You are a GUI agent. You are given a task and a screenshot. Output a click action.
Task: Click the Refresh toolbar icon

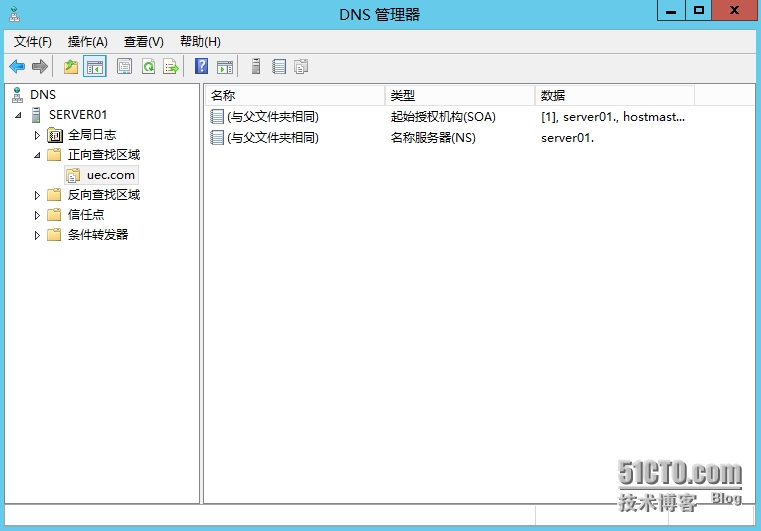tap(149, 66)
